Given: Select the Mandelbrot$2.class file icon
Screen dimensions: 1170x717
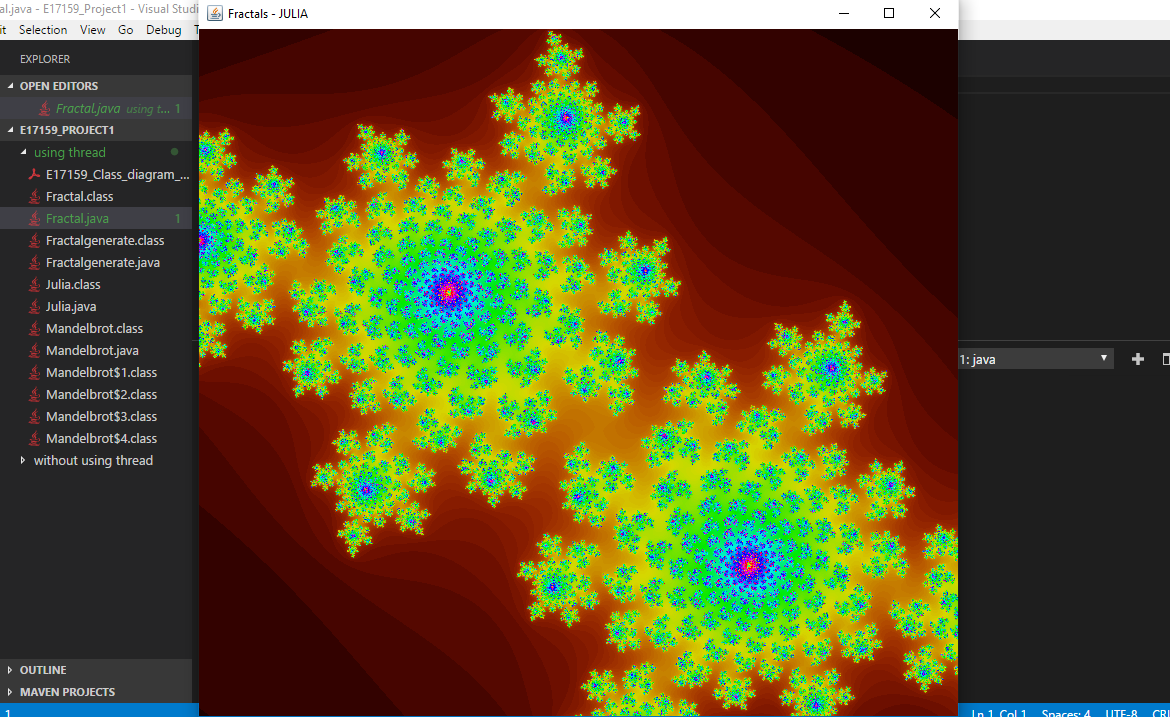Looking at the screenshot, I should click(37, 394).
